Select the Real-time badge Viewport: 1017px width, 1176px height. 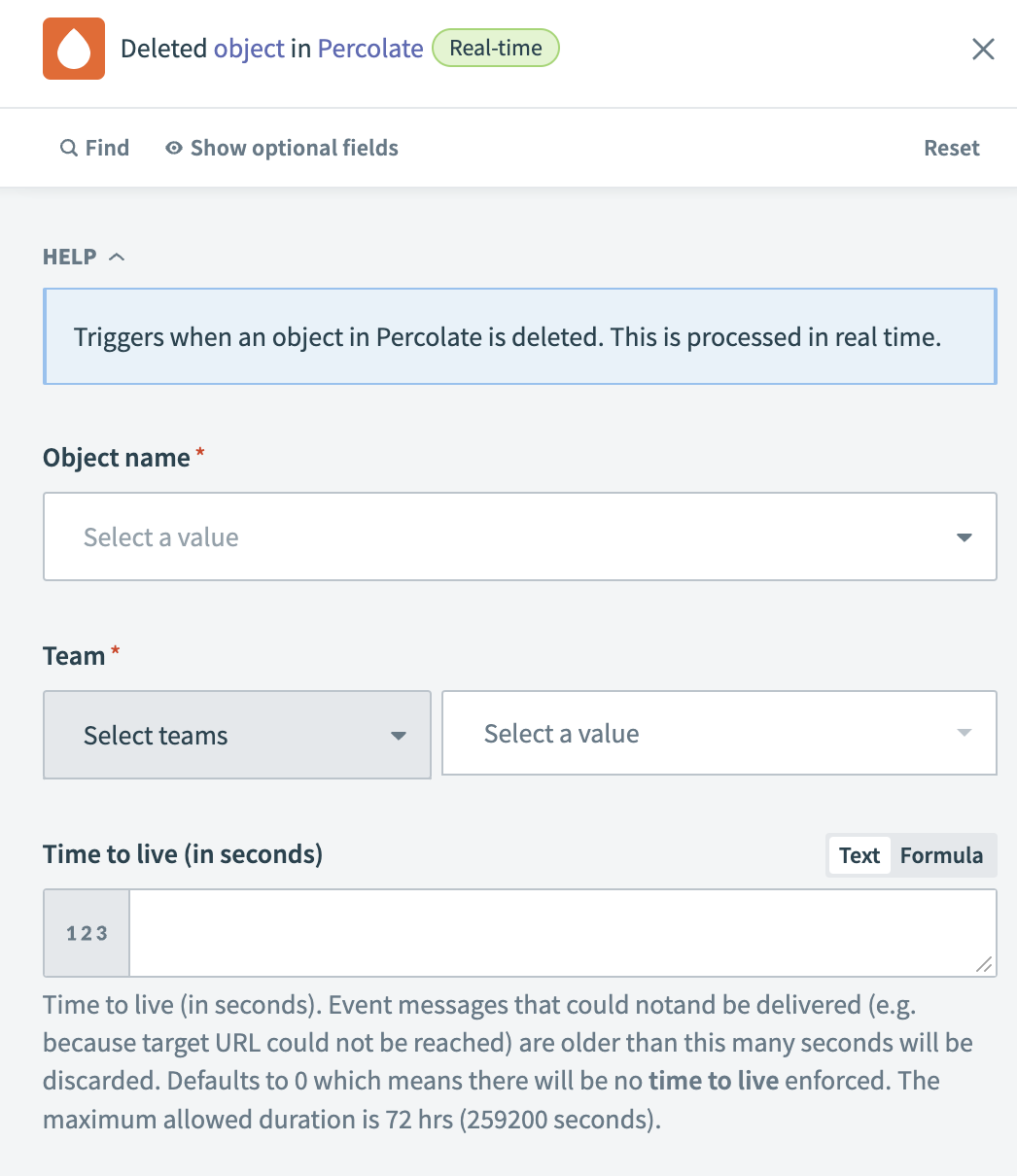(496, 47)
